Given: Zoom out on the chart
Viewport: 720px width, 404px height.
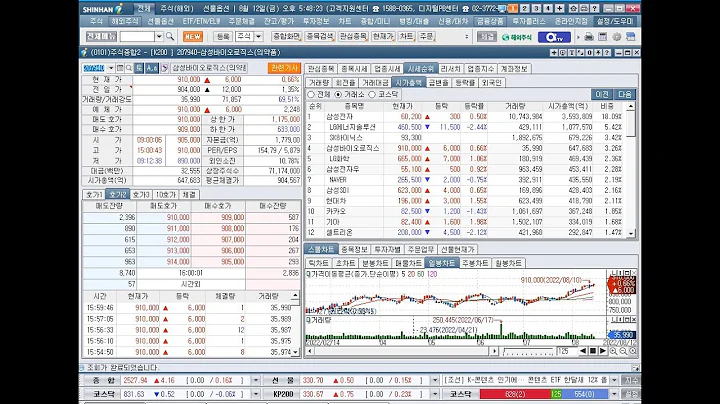Looking at the screenshot, I should 623,351.
